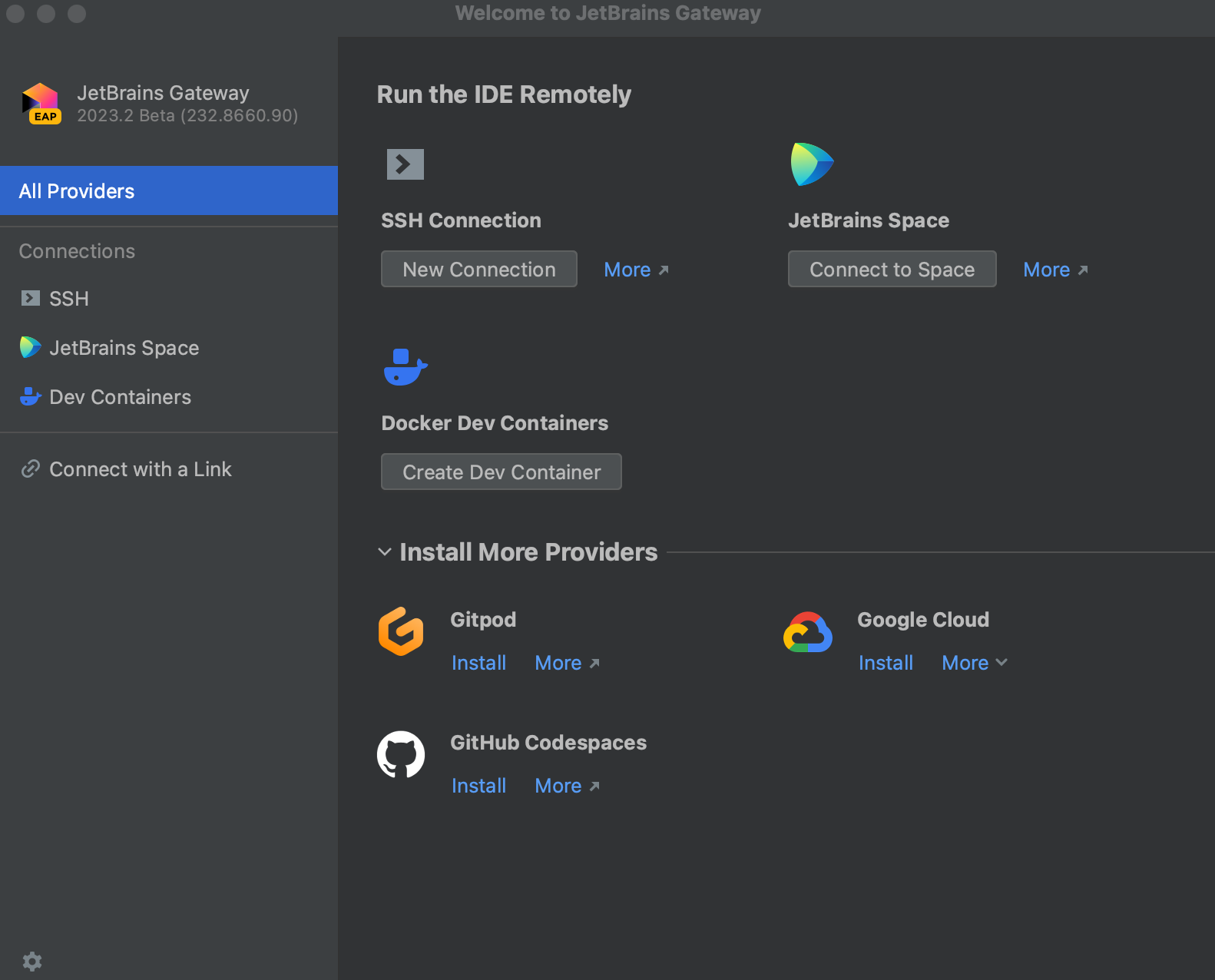The width and height of the screenshot is (1215, 980).
Task: Click the large SSH Connection terminal icon
Action: pos(406,164)
